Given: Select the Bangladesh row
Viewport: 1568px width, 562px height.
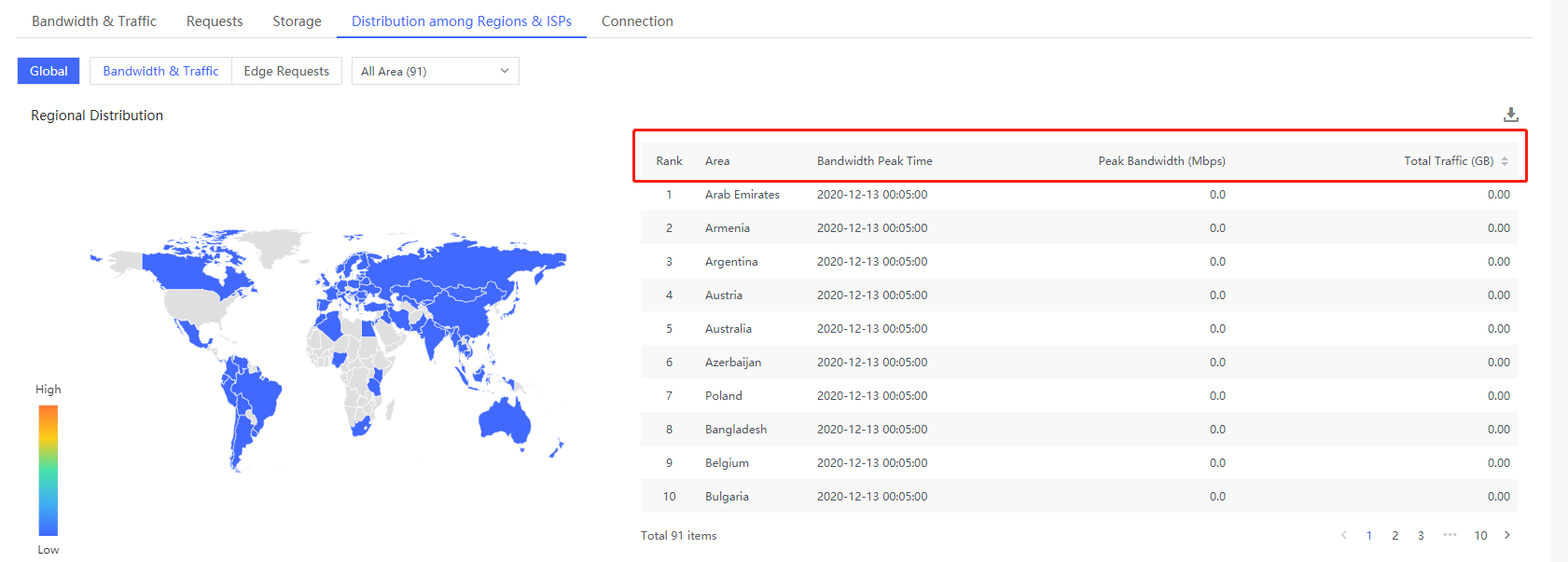Looking at the screenshot, I should pos(1079,430).
